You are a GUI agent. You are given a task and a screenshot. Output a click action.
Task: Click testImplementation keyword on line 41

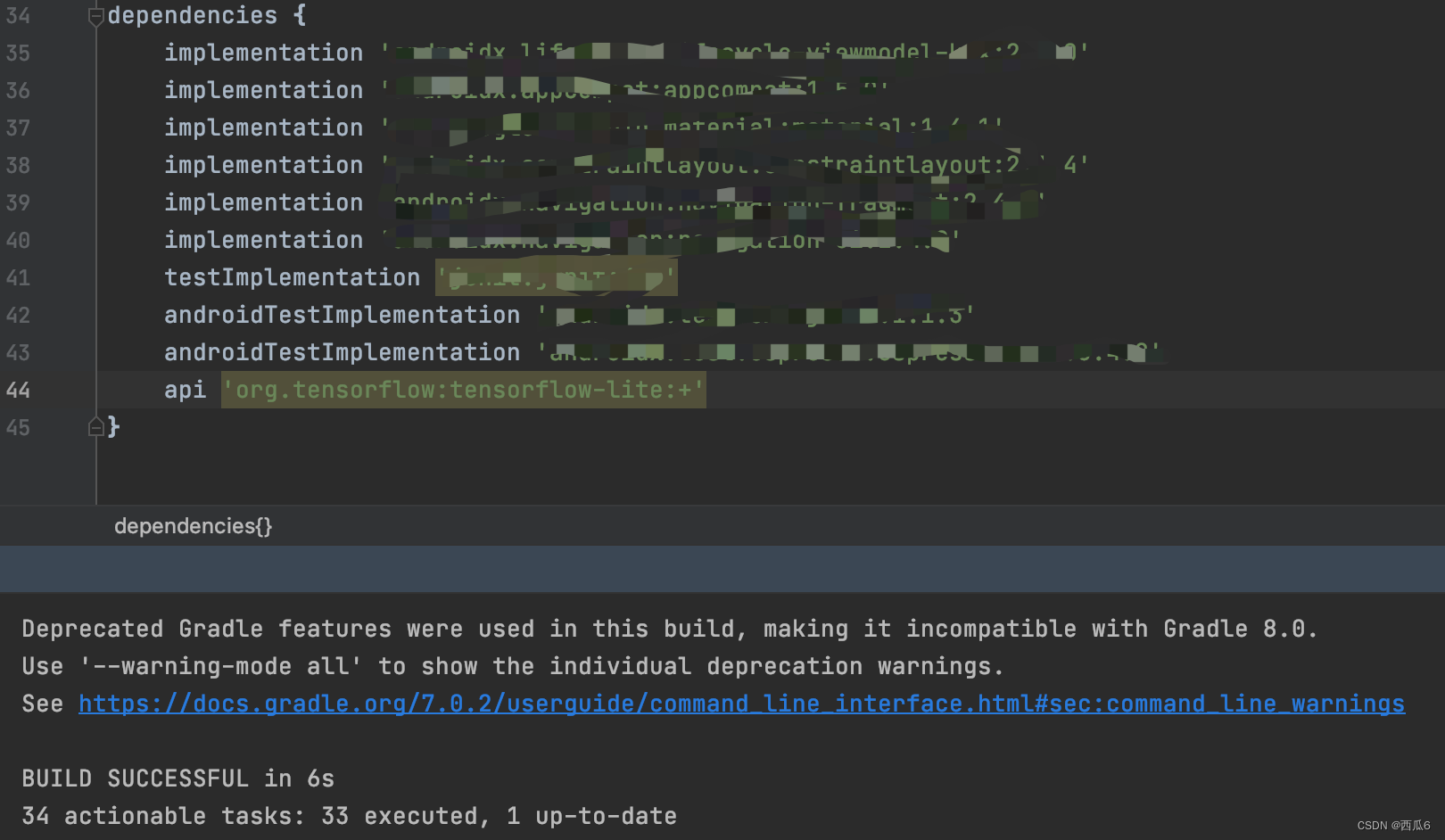[x=292, y=277]
